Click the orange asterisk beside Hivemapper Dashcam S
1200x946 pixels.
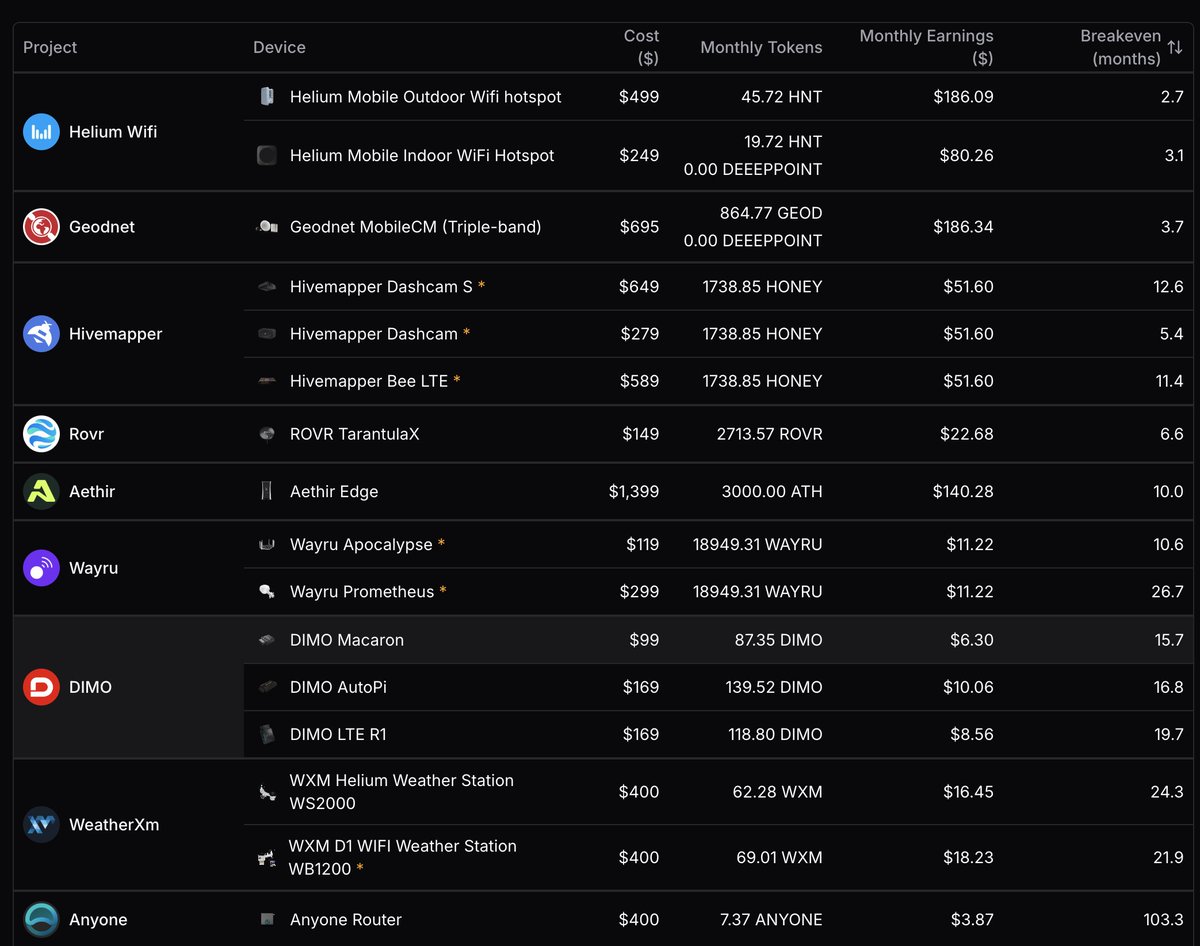pos(481,285)
